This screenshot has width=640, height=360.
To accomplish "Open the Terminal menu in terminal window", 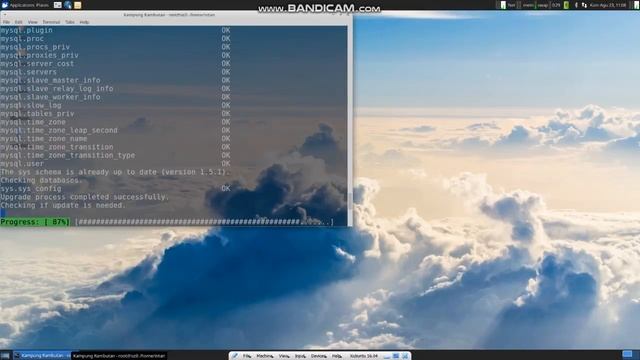I will (51, 22).
